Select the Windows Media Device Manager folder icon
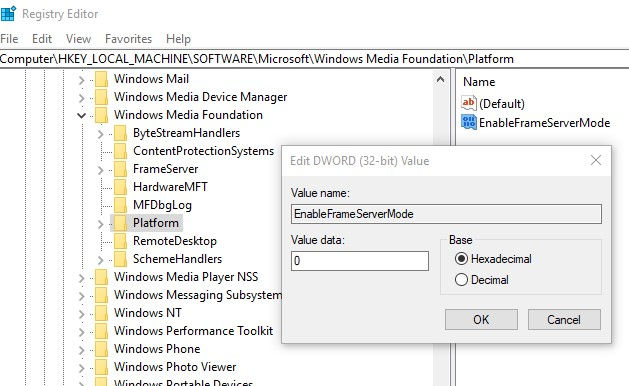The image size is (629, 386). point(101,97)
